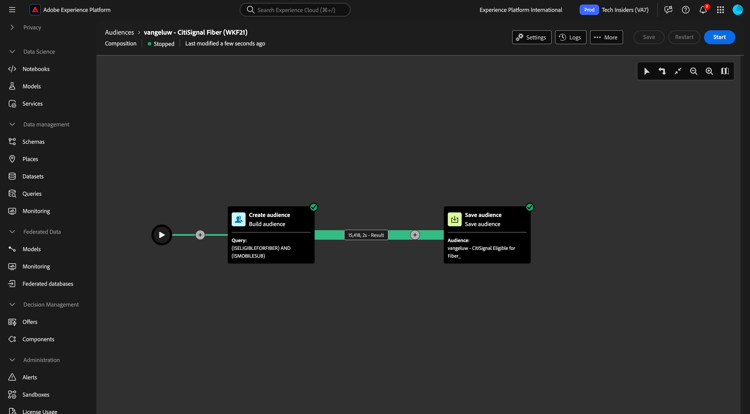Open the app switcher grid
This screenshot has width=750, height=414.
point(720,10)
